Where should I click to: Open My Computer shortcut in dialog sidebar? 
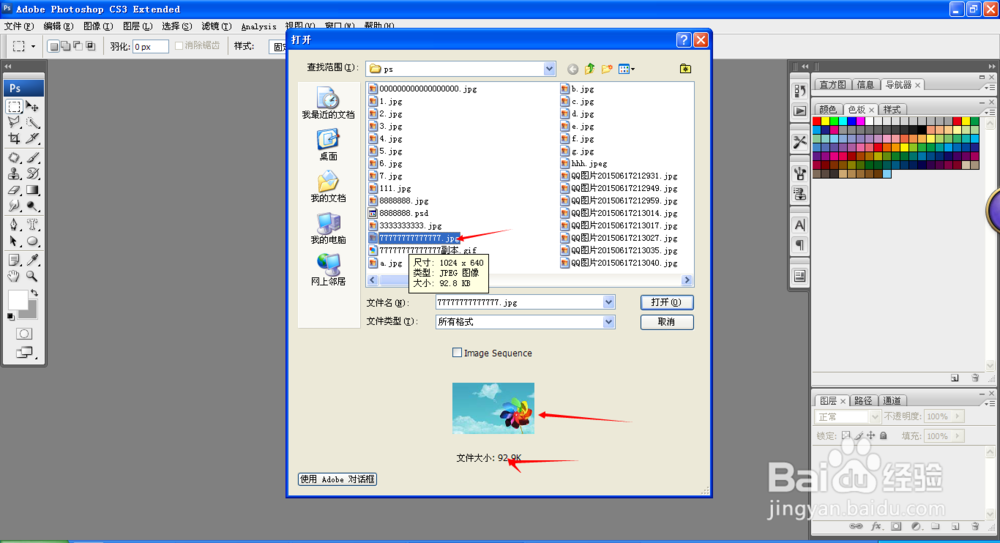pyautogui.click(x=328, y=228)
